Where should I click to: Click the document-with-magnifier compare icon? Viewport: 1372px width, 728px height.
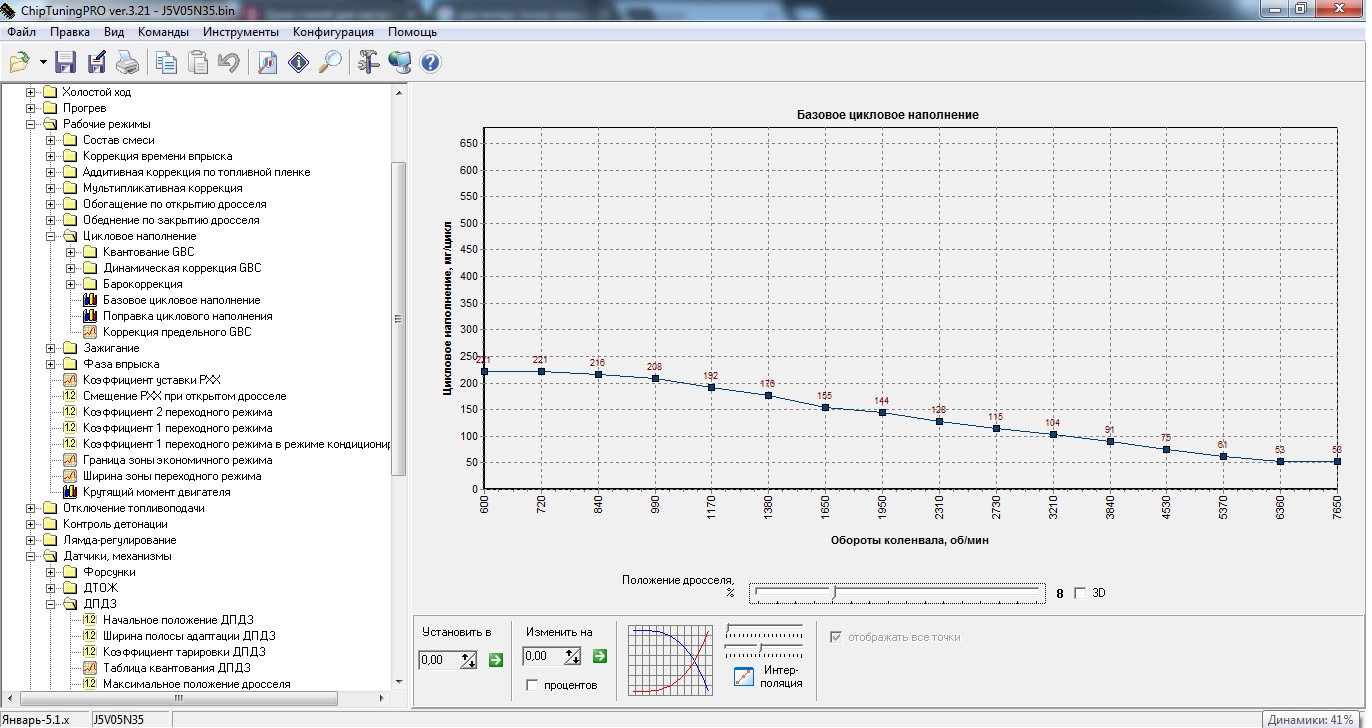pos(268,63)
